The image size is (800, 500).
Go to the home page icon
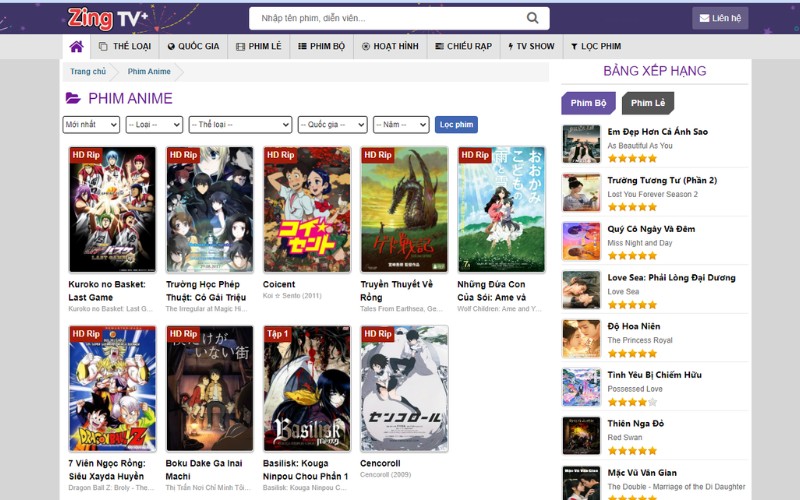click(x=77, y=46)
